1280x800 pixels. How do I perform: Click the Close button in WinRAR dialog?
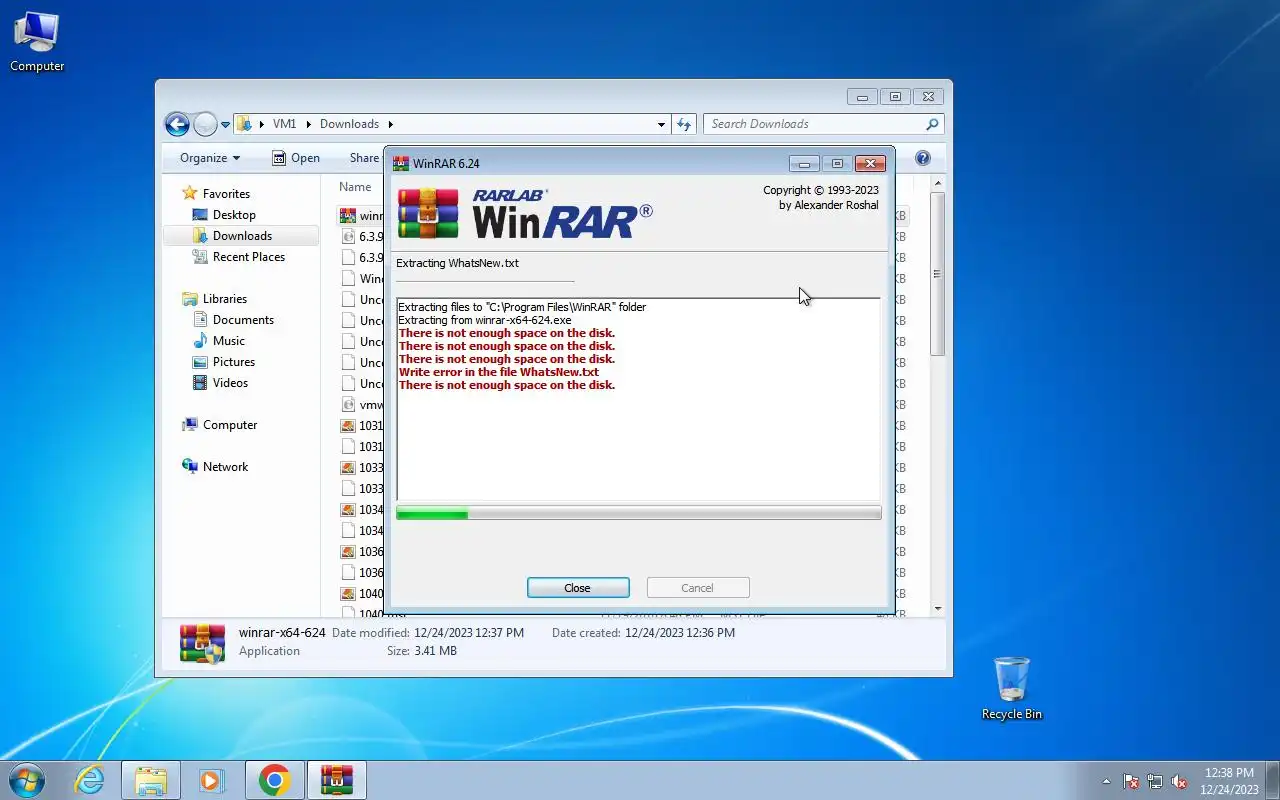[x=578, y=588]
